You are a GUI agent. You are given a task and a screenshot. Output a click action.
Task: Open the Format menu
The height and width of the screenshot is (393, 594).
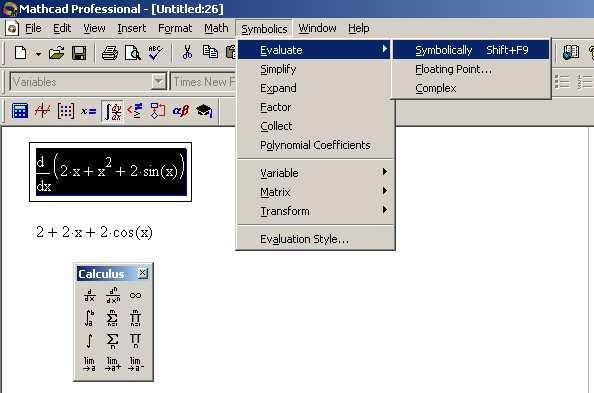[x=175, y=28]
